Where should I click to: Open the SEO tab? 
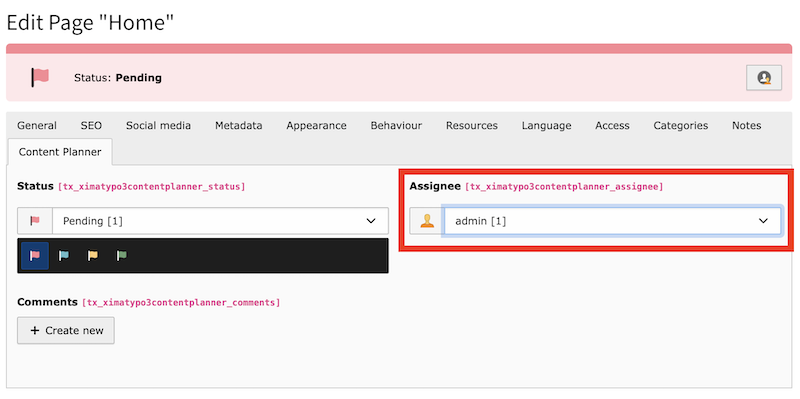91,126
